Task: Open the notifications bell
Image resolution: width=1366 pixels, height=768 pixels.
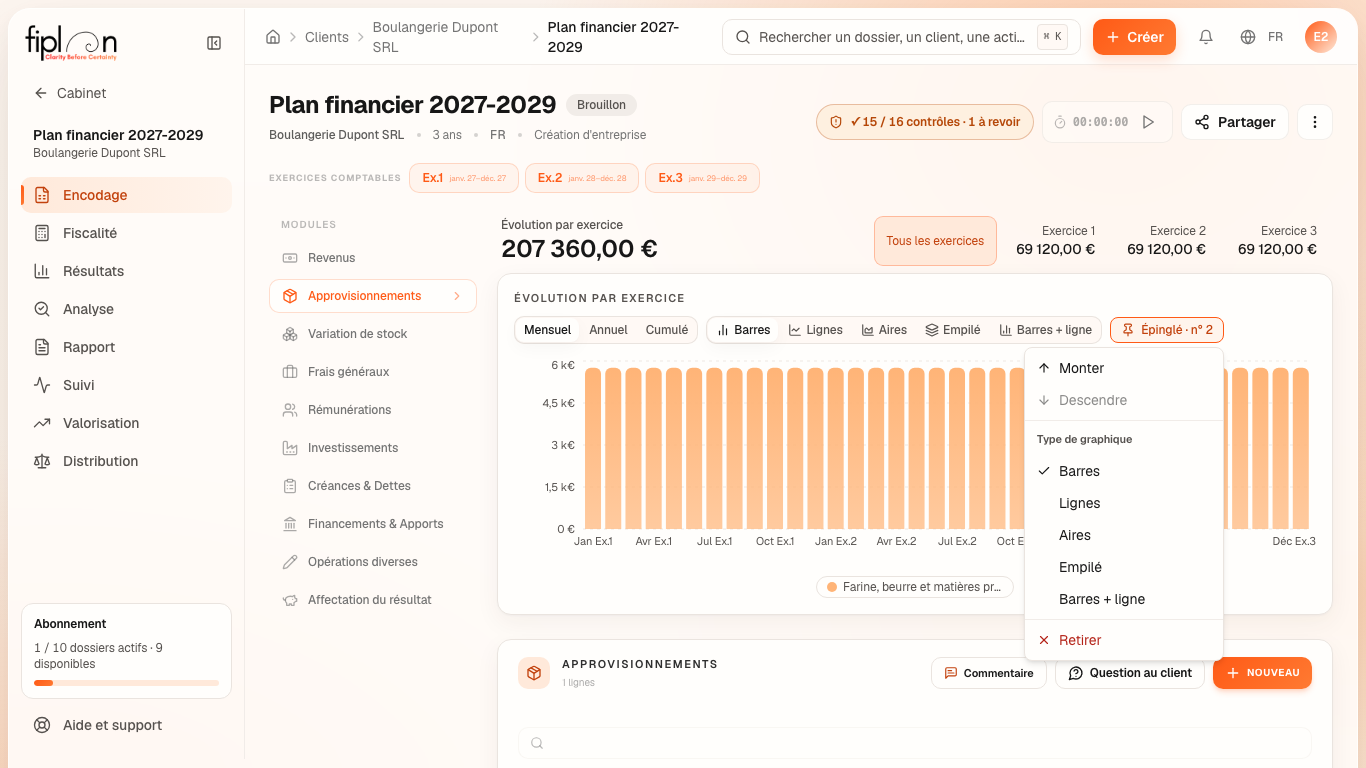Action: pyautogui.click(x=1206, y=37)
